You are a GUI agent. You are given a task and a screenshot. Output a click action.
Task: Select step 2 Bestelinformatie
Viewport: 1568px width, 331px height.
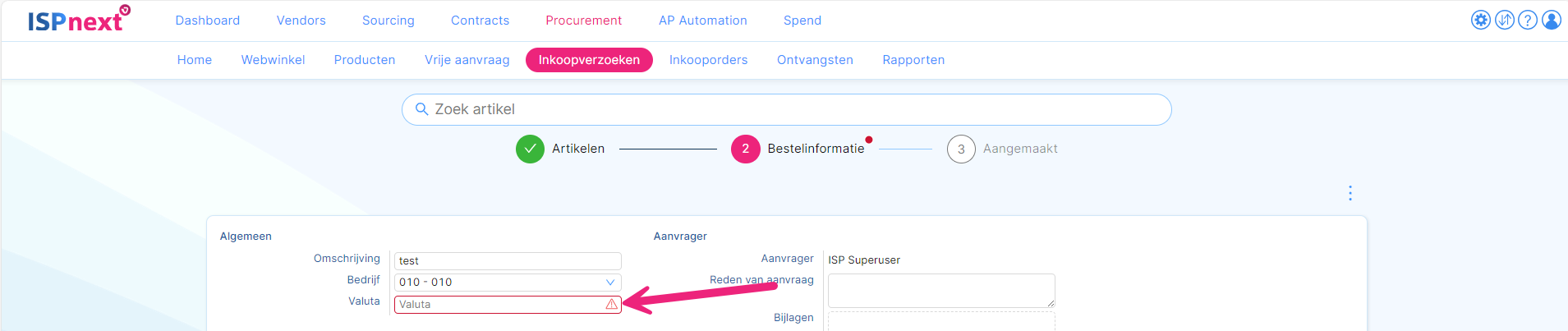pyautogui.click(x=745, y=149)
